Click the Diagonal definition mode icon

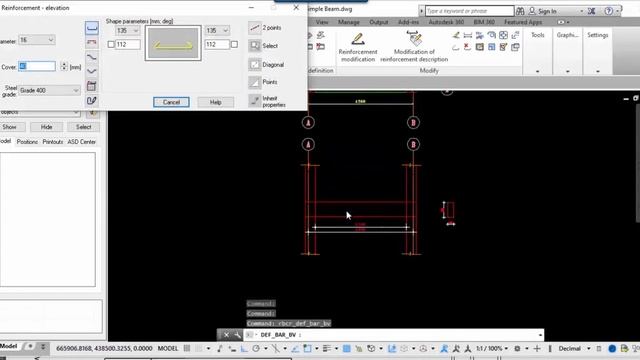[x=255, y=64]
